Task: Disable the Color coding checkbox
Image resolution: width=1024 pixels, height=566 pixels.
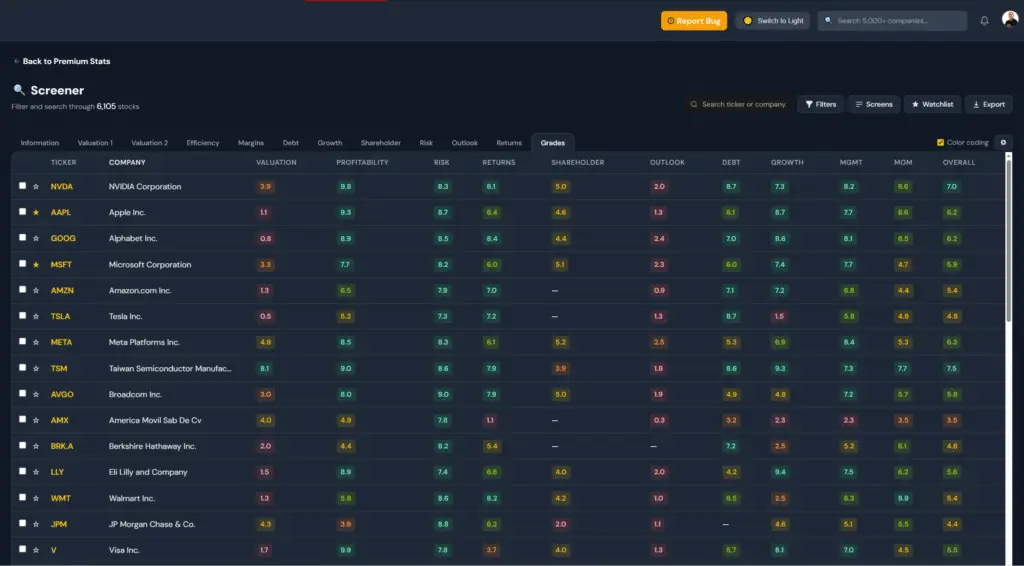Action: coord(940,143)
